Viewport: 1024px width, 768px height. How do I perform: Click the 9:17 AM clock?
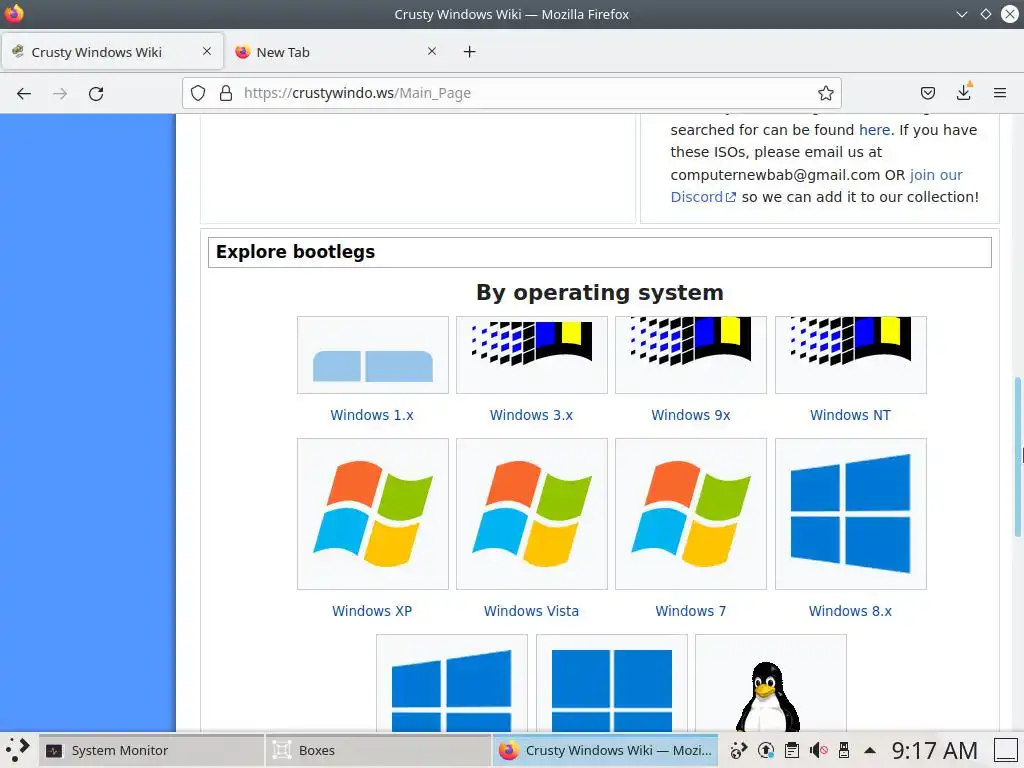tap(935, 750)
